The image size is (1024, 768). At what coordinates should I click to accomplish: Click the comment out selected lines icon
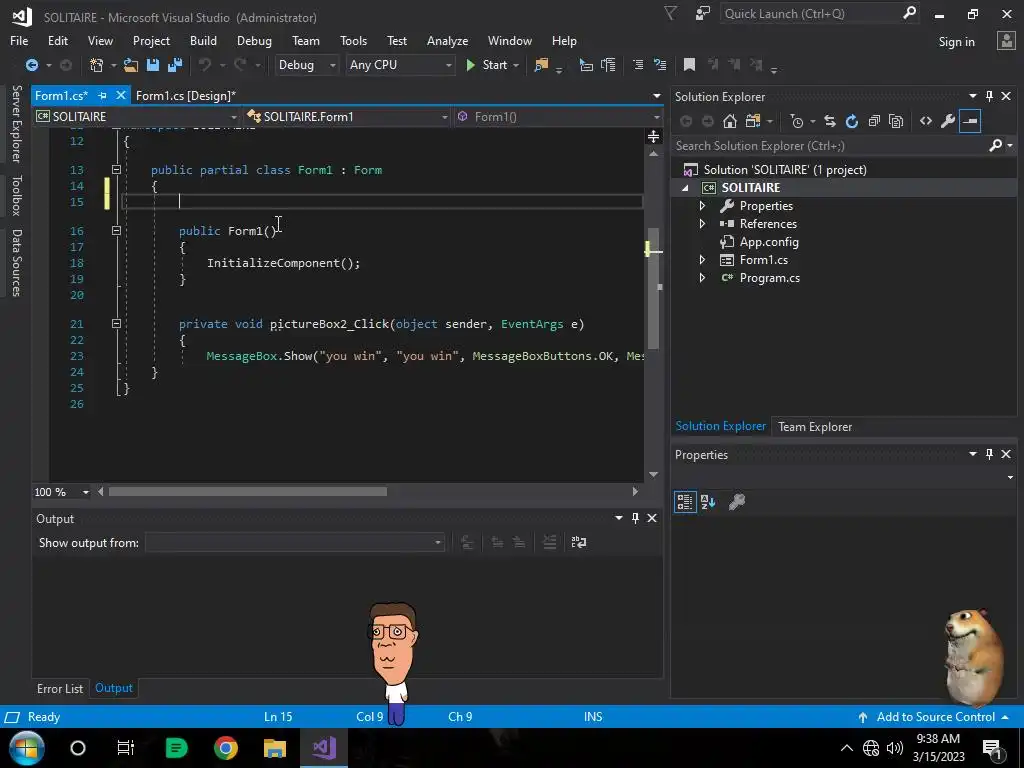[x=638, y=65]
